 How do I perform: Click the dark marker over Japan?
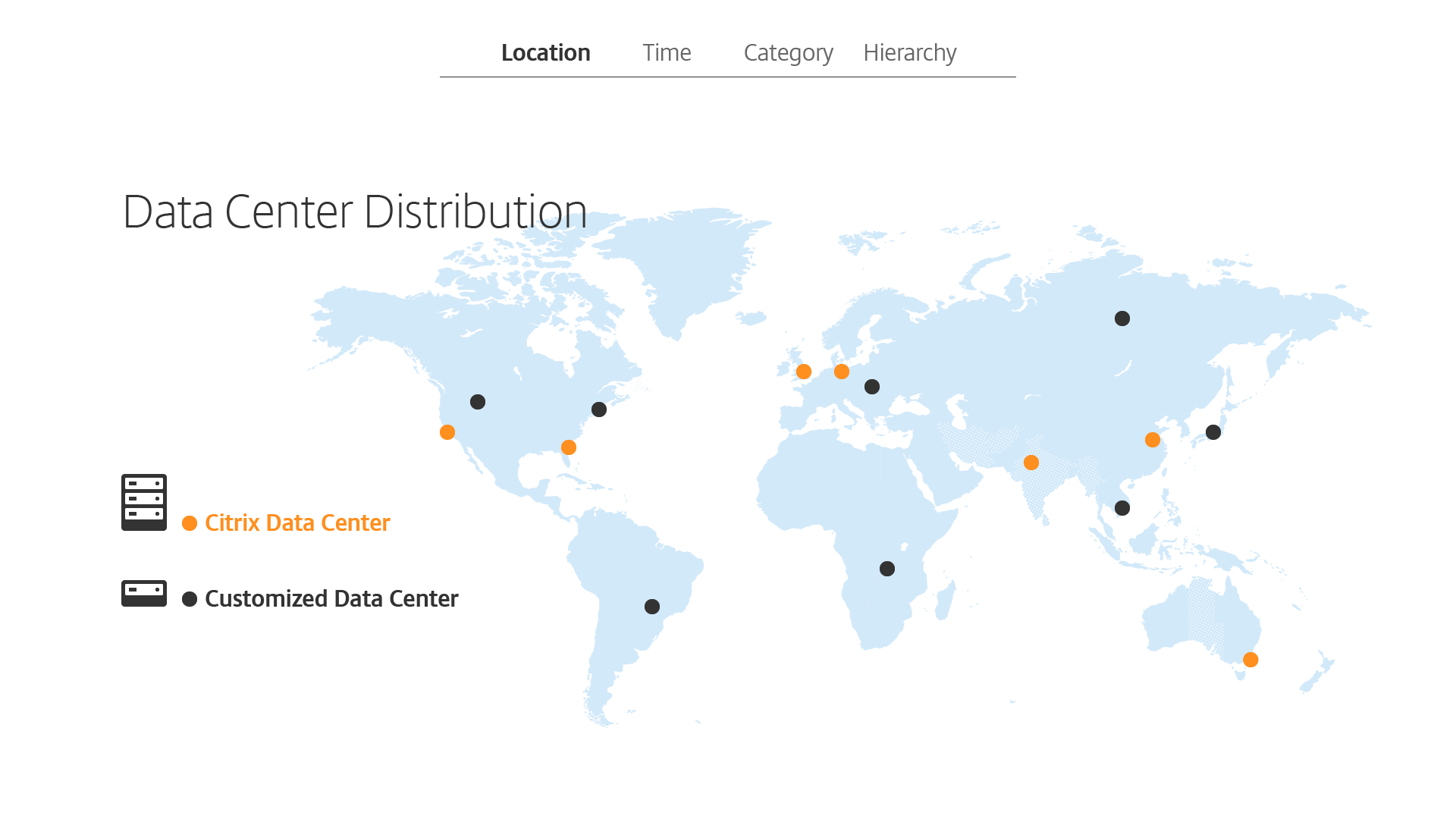(x=1213, y=432)
